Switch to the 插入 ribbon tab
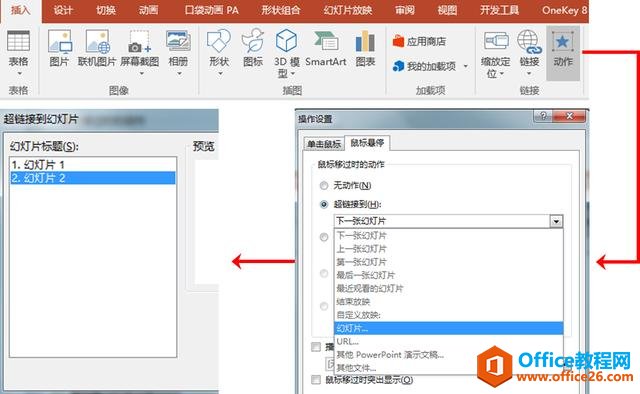Image resolution: width=640 pixels, height=394 pixels. click(x=20, y=10)
